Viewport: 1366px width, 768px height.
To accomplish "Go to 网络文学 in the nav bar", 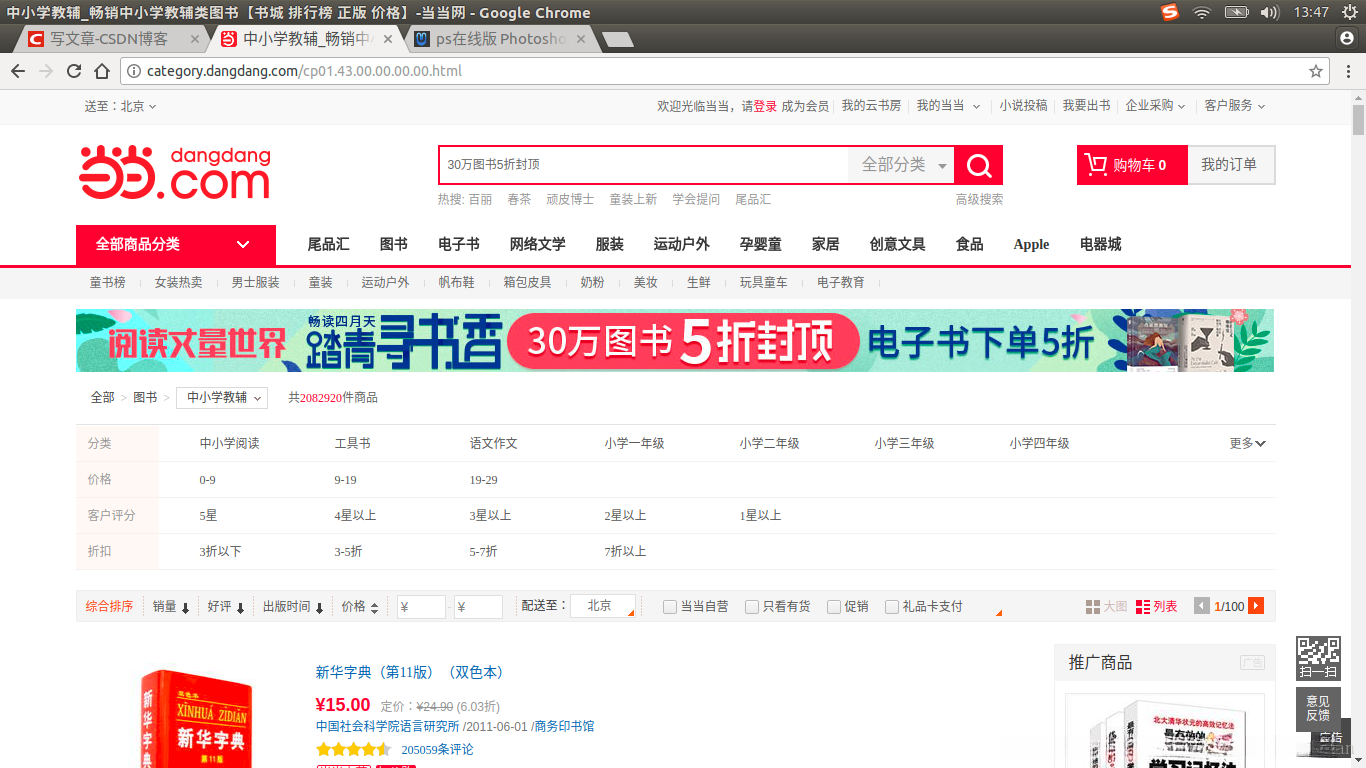I will (538, 245).
